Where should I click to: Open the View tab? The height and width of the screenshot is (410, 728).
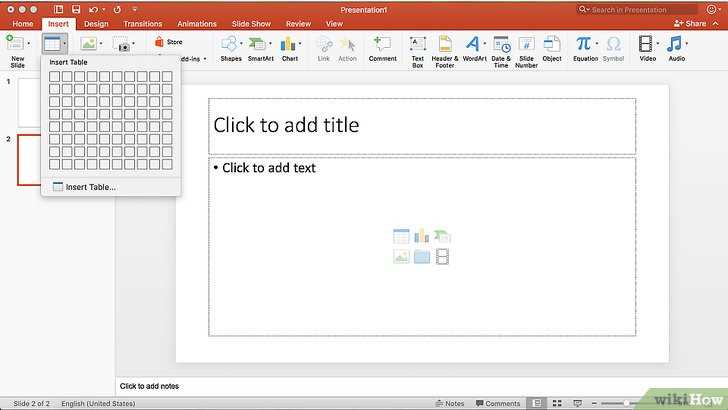pos(334,24)
